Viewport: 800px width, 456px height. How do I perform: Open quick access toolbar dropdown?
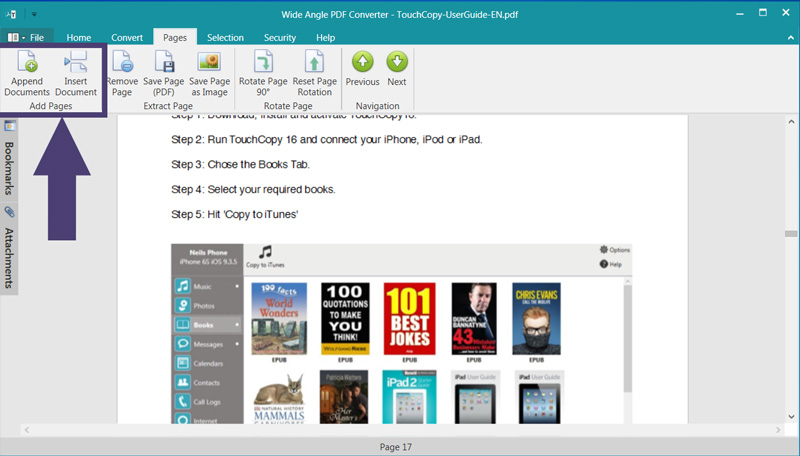(34, 14)
